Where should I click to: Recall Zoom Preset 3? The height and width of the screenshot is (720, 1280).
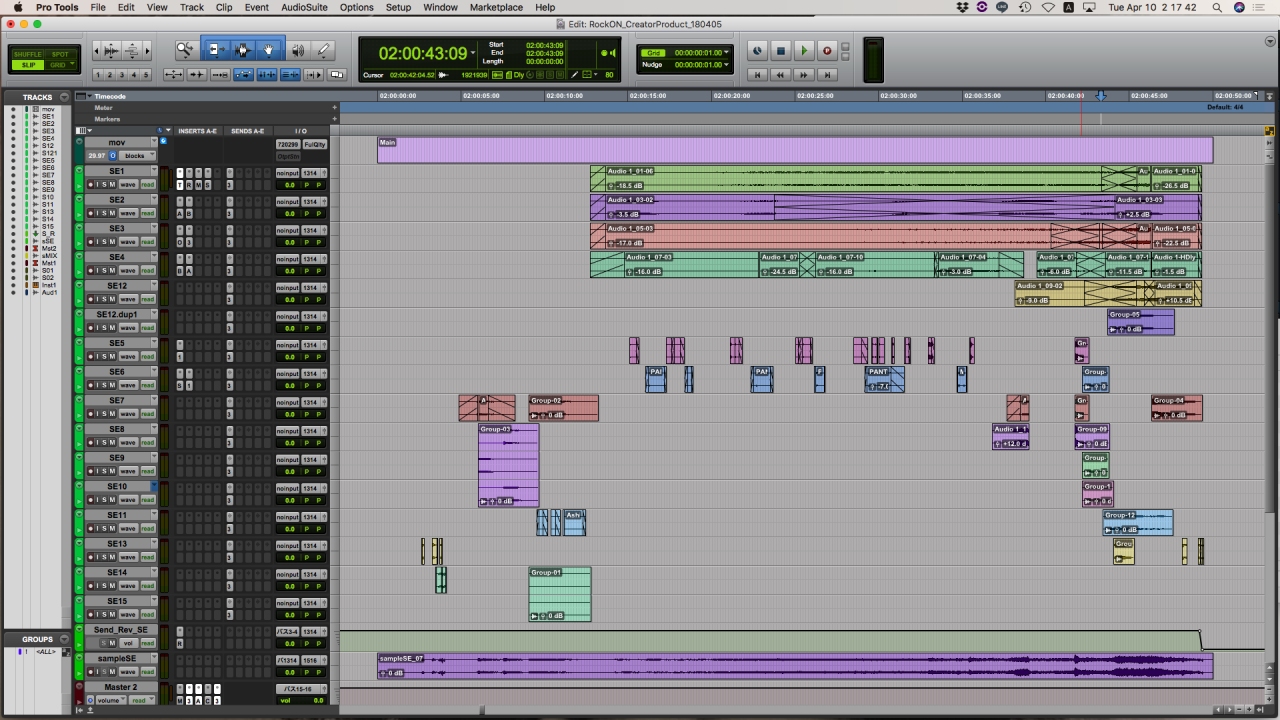pyautogui.click(x=122, y=74)
